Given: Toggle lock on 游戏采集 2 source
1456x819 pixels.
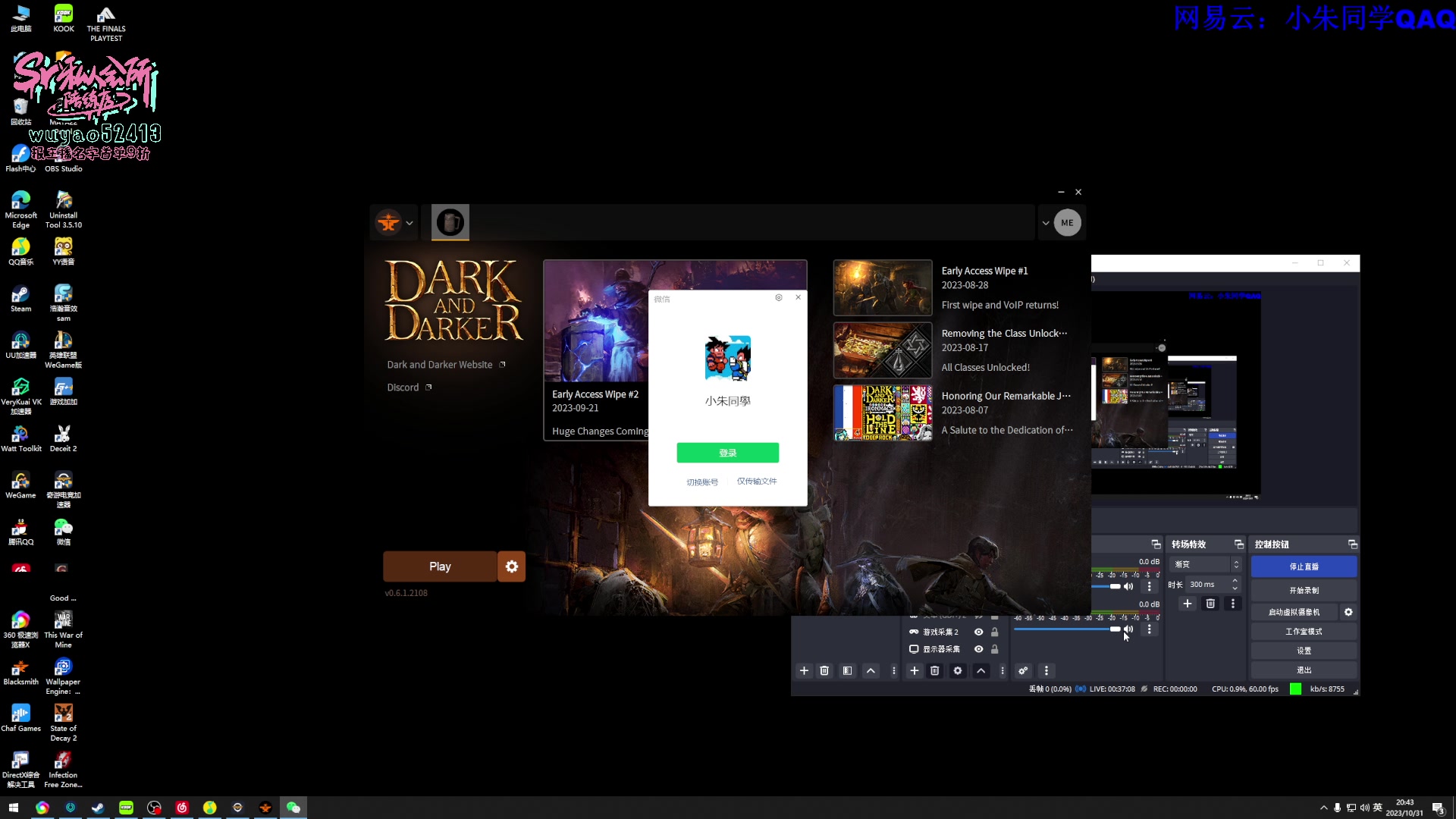Looking at the screenshot, I should [994, 632].
